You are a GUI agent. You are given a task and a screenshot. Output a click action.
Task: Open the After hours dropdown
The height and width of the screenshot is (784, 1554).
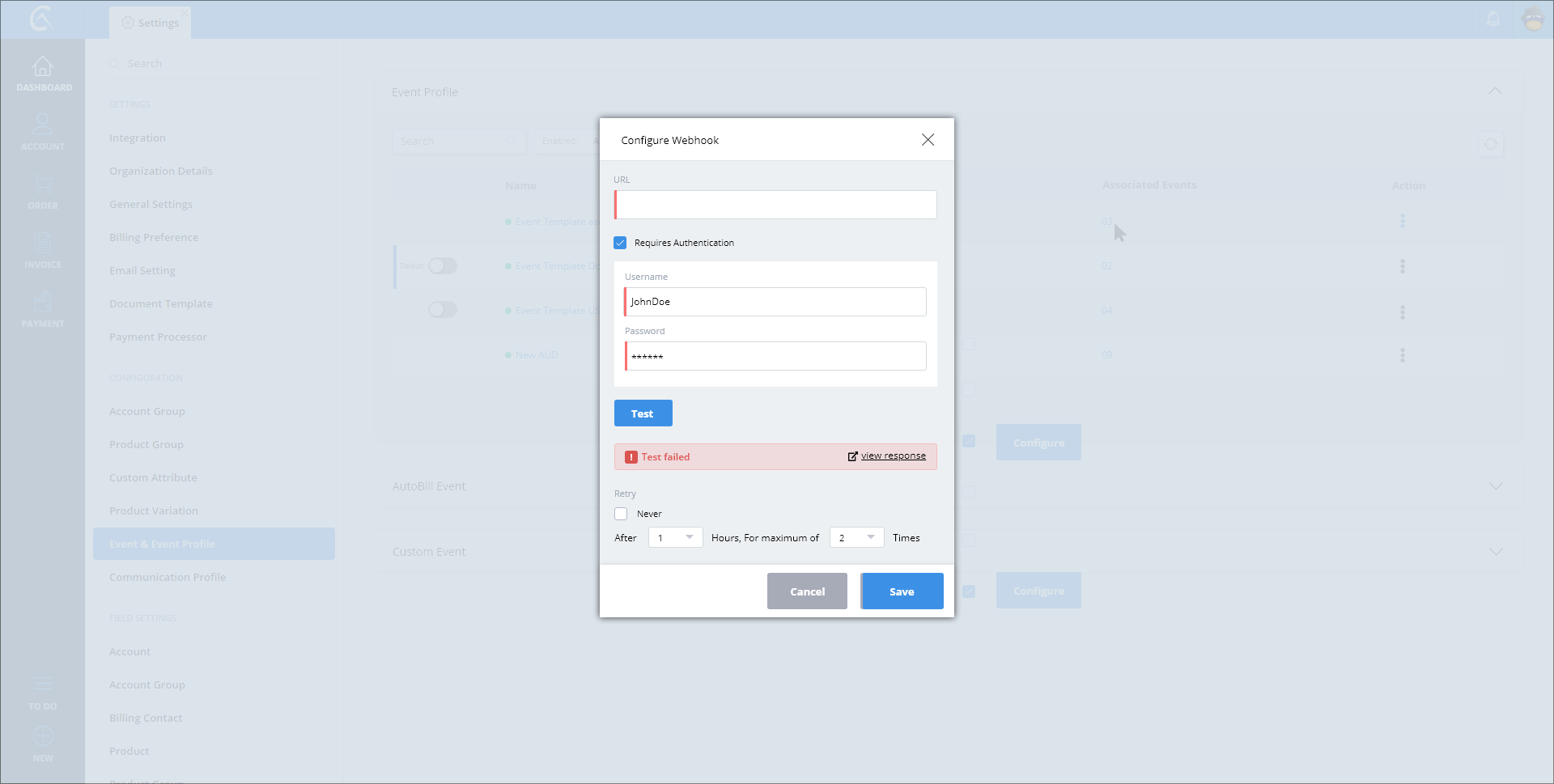[x=675, y=537]
